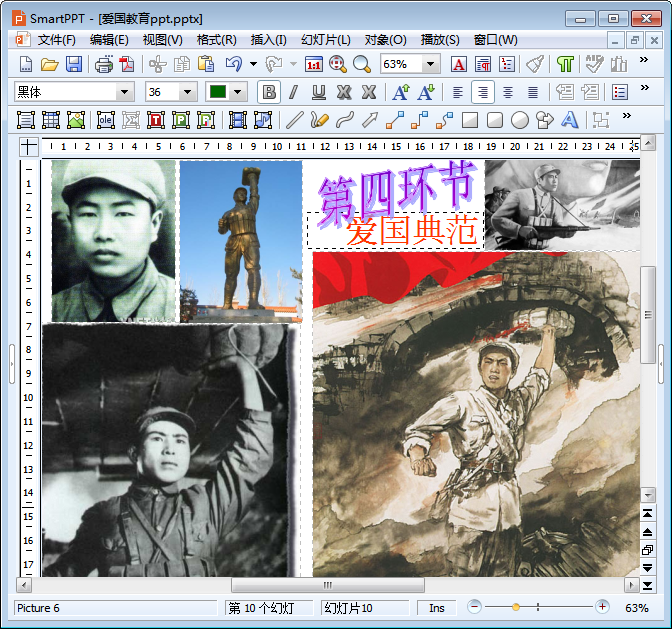Draw a rectangle shape
The width and height of the screenshot is (672, 629).
(470, 120)
